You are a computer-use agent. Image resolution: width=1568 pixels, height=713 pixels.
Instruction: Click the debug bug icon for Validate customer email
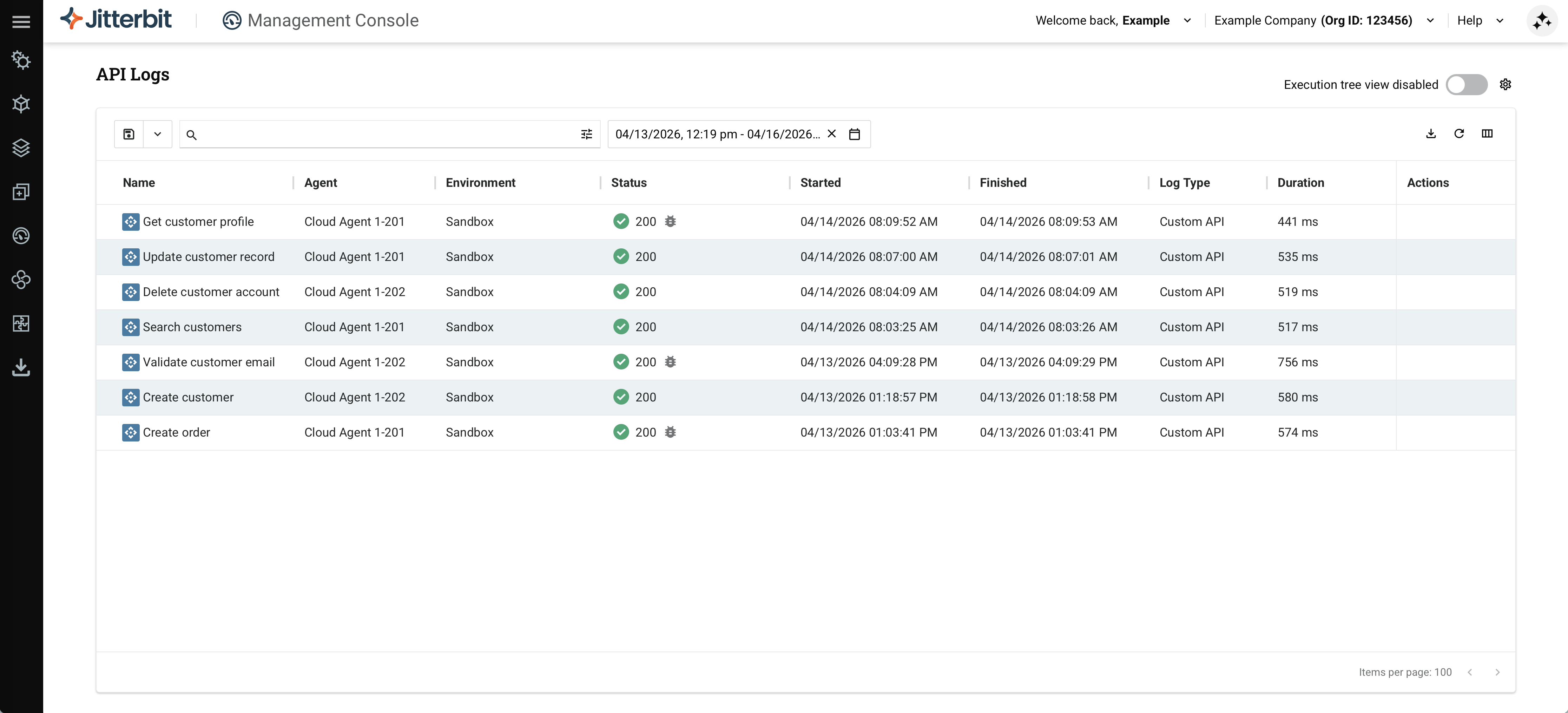tap(670, 362)
